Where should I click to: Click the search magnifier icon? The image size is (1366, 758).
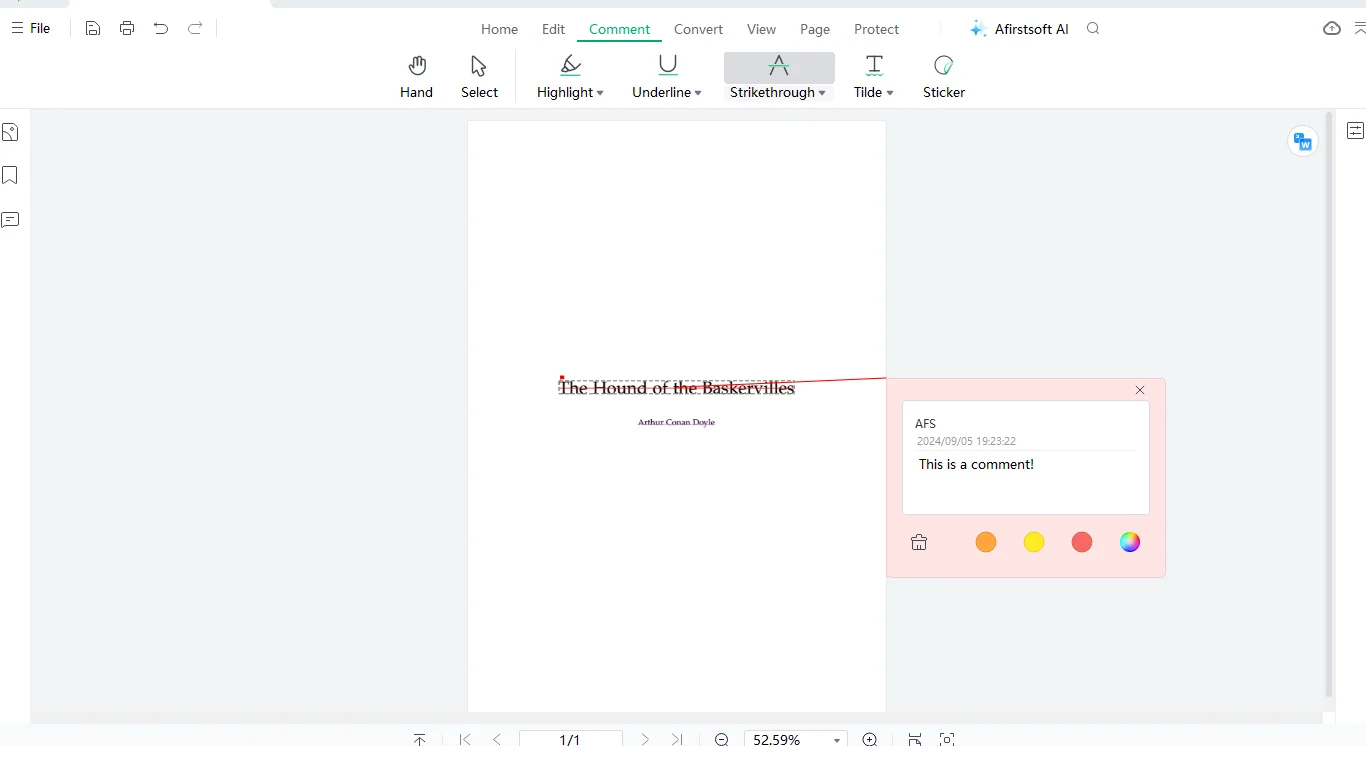(x=1093, y=28)
